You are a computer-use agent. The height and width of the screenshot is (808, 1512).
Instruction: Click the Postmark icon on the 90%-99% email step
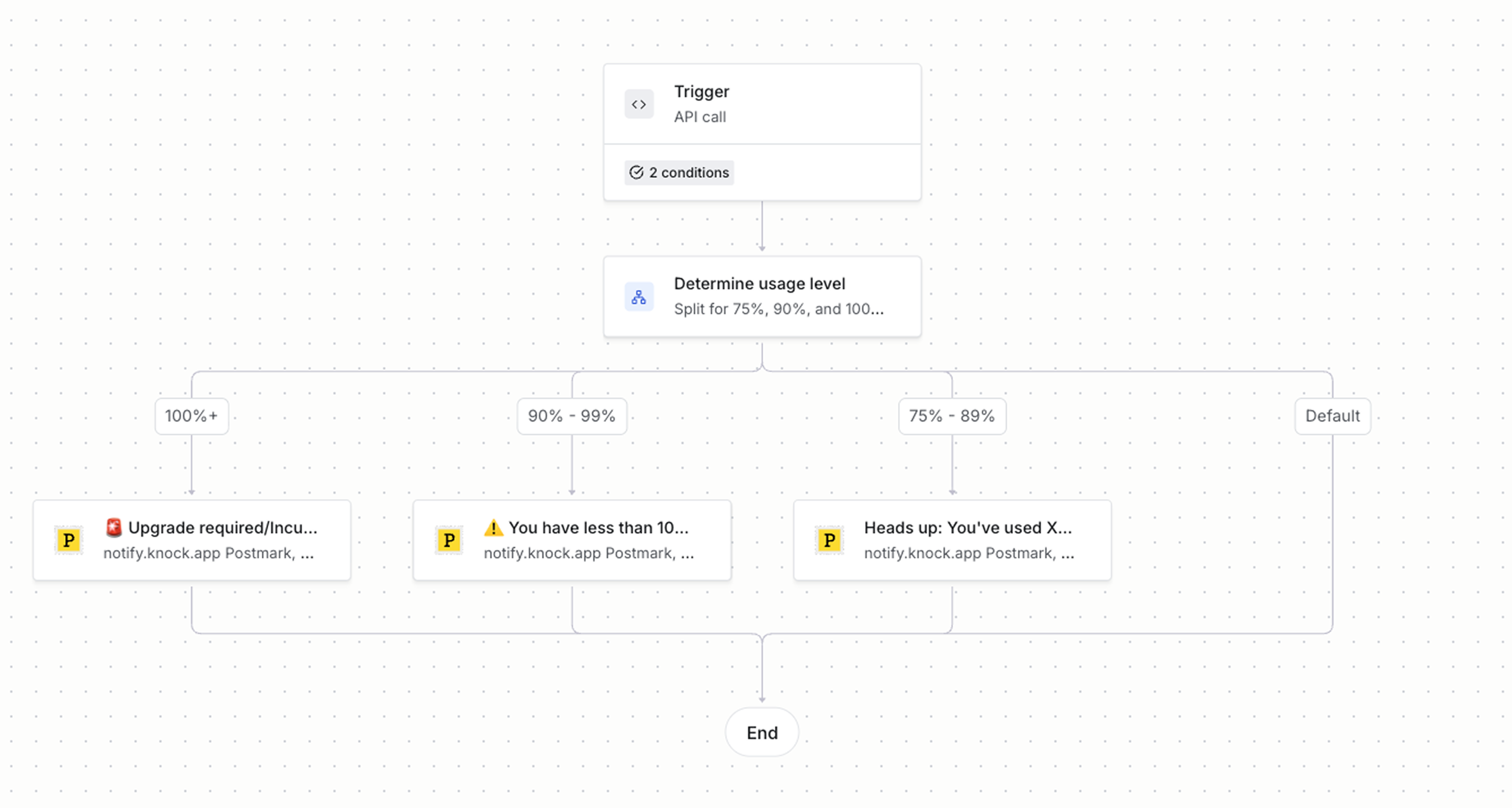click(449, 540)
